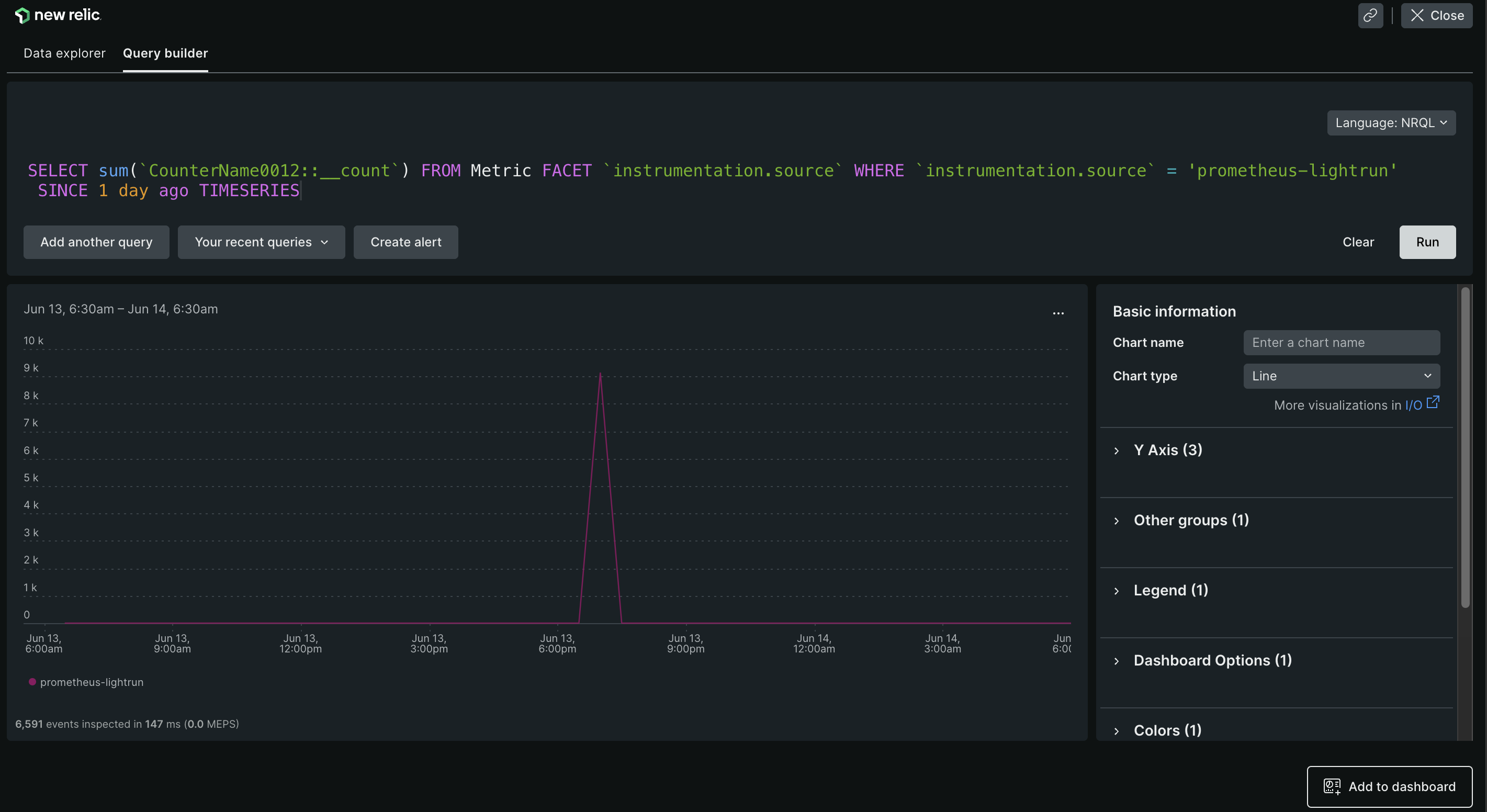Run the NRQL query
The width and height of the screenshot is (1487, 812).
[x=1427, y=242]
